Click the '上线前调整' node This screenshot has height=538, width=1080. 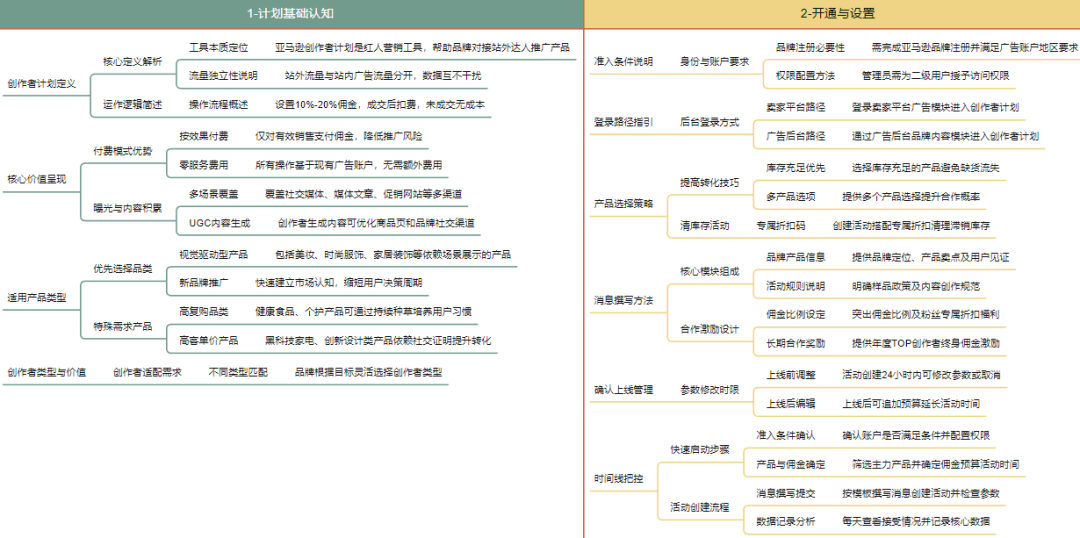click(x=790, y=374)
